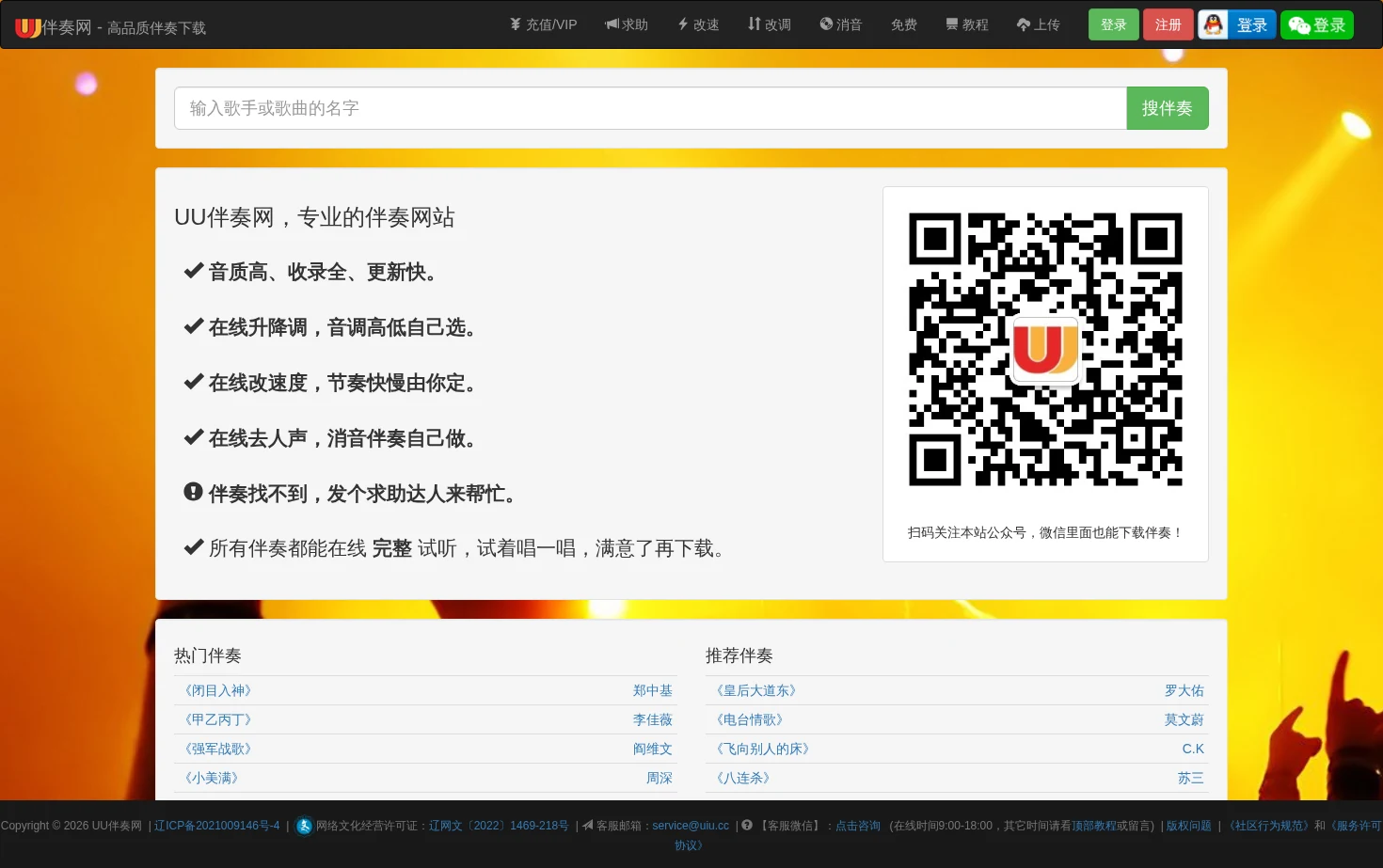Click the green 登录 login button
Image resolution: width=1383 pixels, height=868 pixels.
click(x=1114, y=24)
